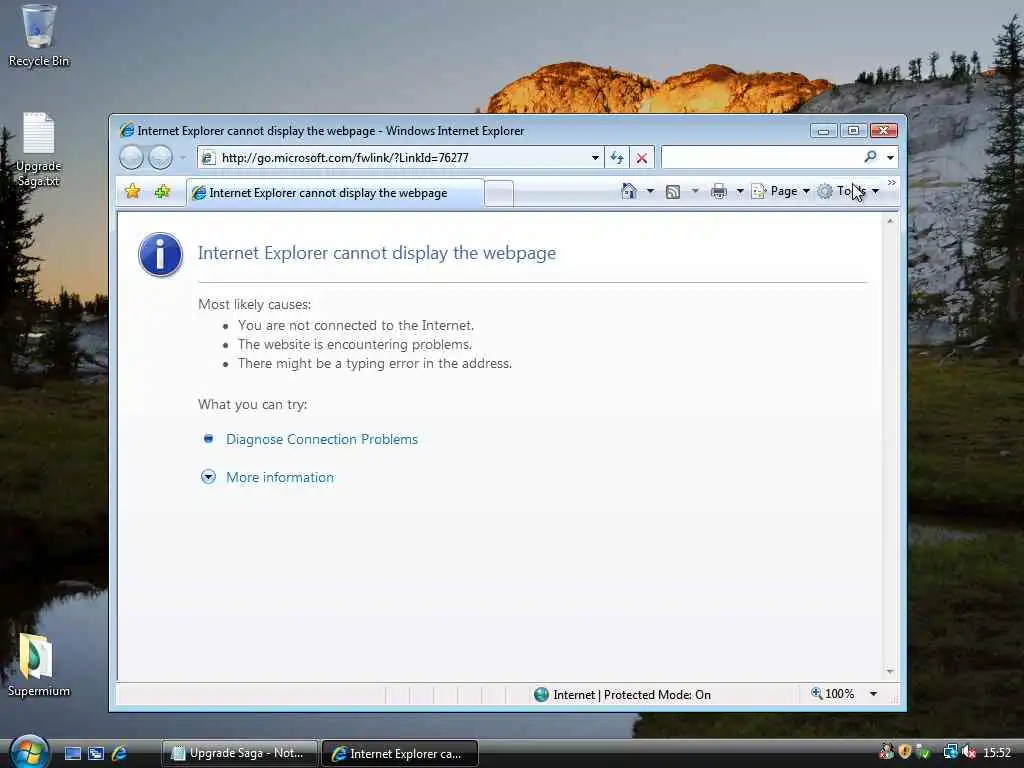Select the Upgrade Saga.txt desktop file
Screen dimensions: 1024x768
pyautogui.click(x=39, y=150)
